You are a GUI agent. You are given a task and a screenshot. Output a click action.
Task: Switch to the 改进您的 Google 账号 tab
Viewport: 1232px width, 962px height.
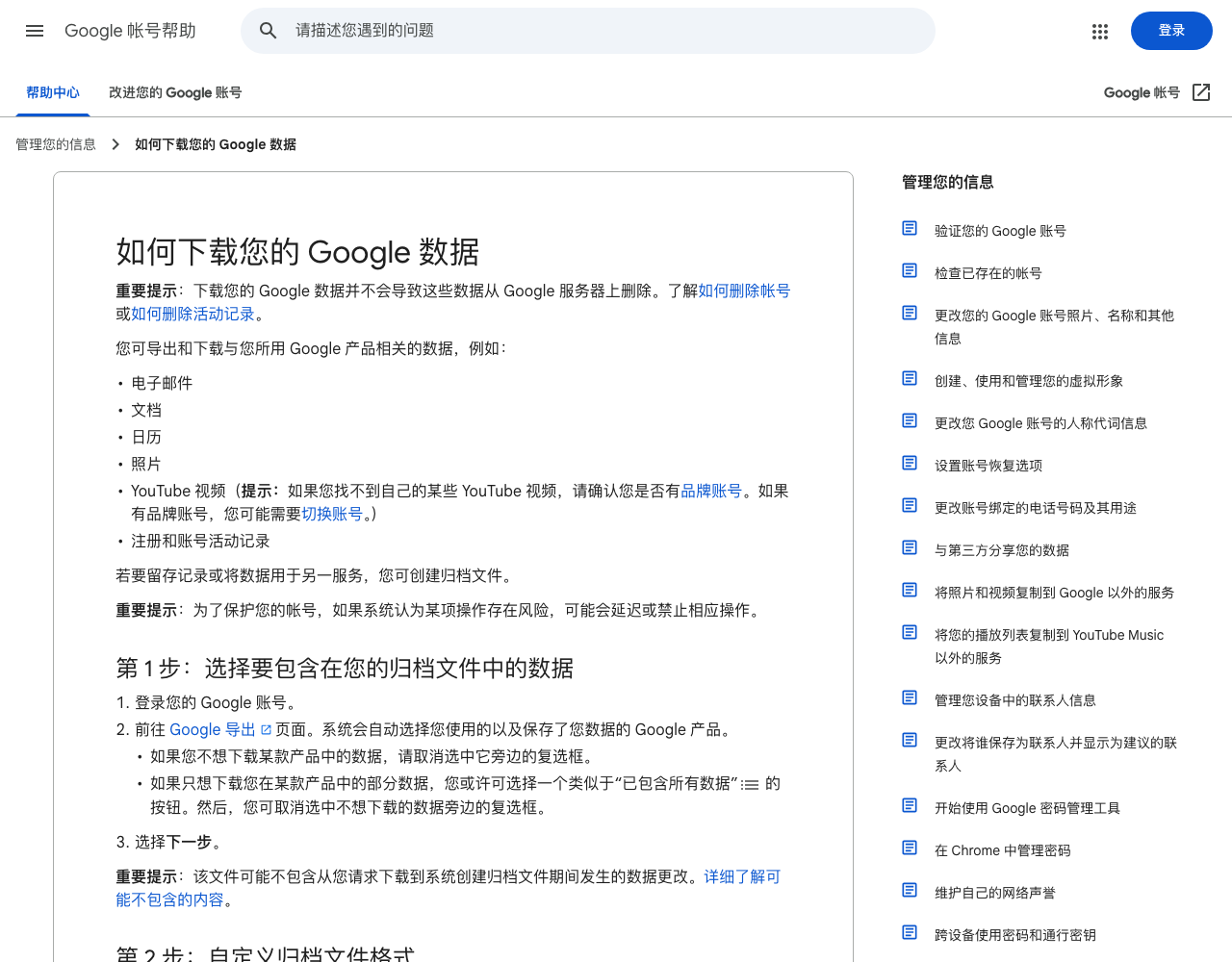tap(175, 92)
